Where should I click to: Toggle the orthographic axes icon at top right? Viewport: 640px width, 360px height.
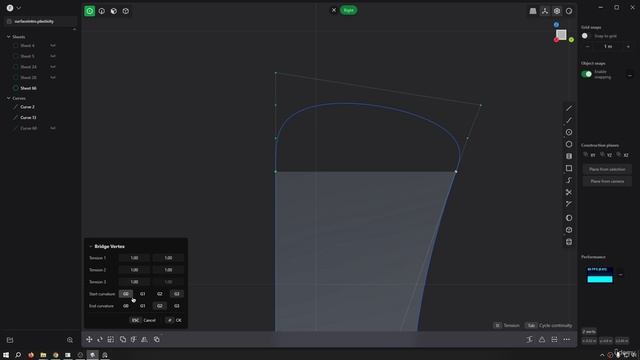tap(545, 11)
